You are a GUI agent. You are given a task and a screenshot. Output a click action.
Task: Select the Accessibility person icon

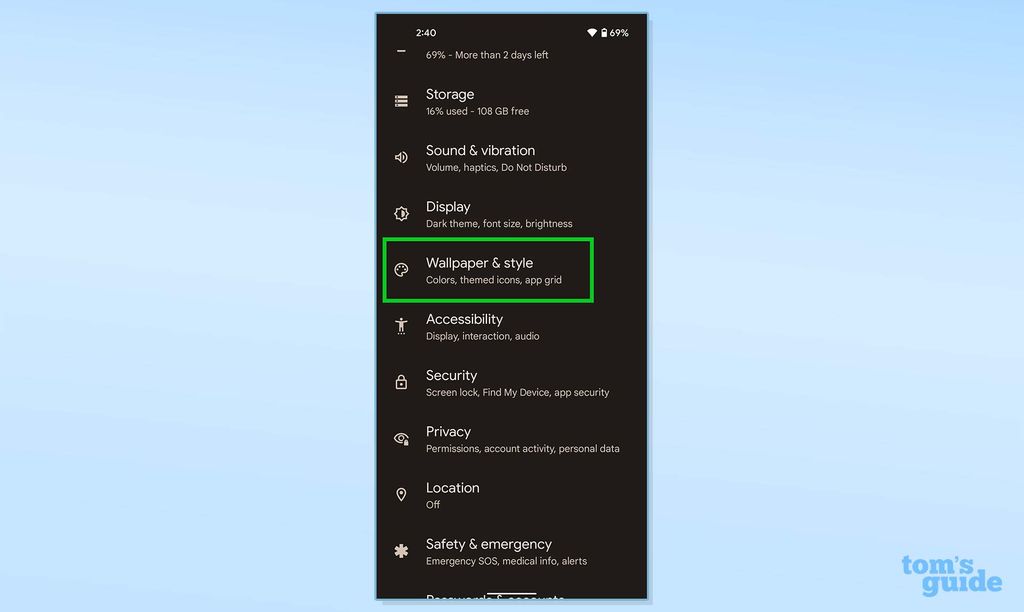point(401,326)
